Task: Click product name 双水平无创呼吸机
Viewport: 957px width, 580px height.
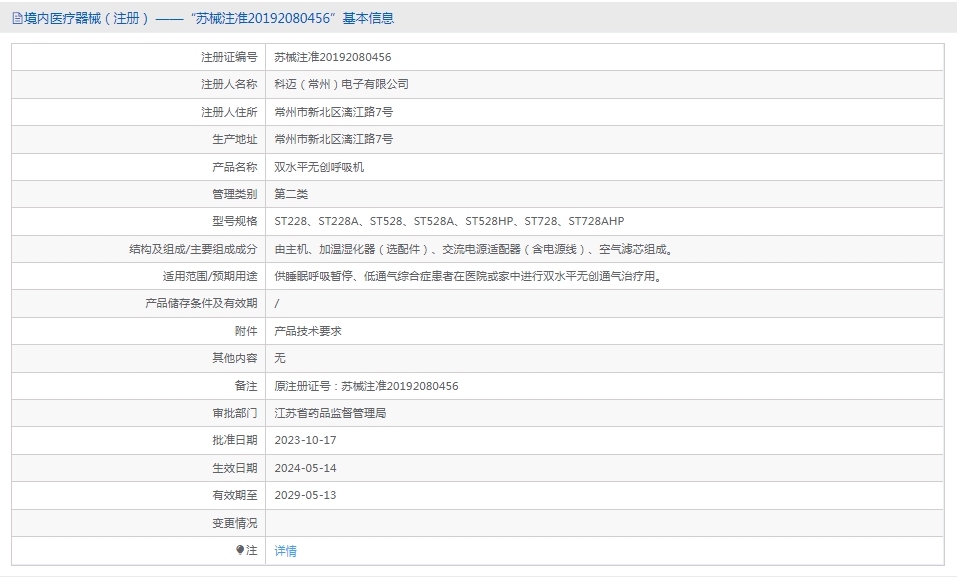Action: pos(319,167)
